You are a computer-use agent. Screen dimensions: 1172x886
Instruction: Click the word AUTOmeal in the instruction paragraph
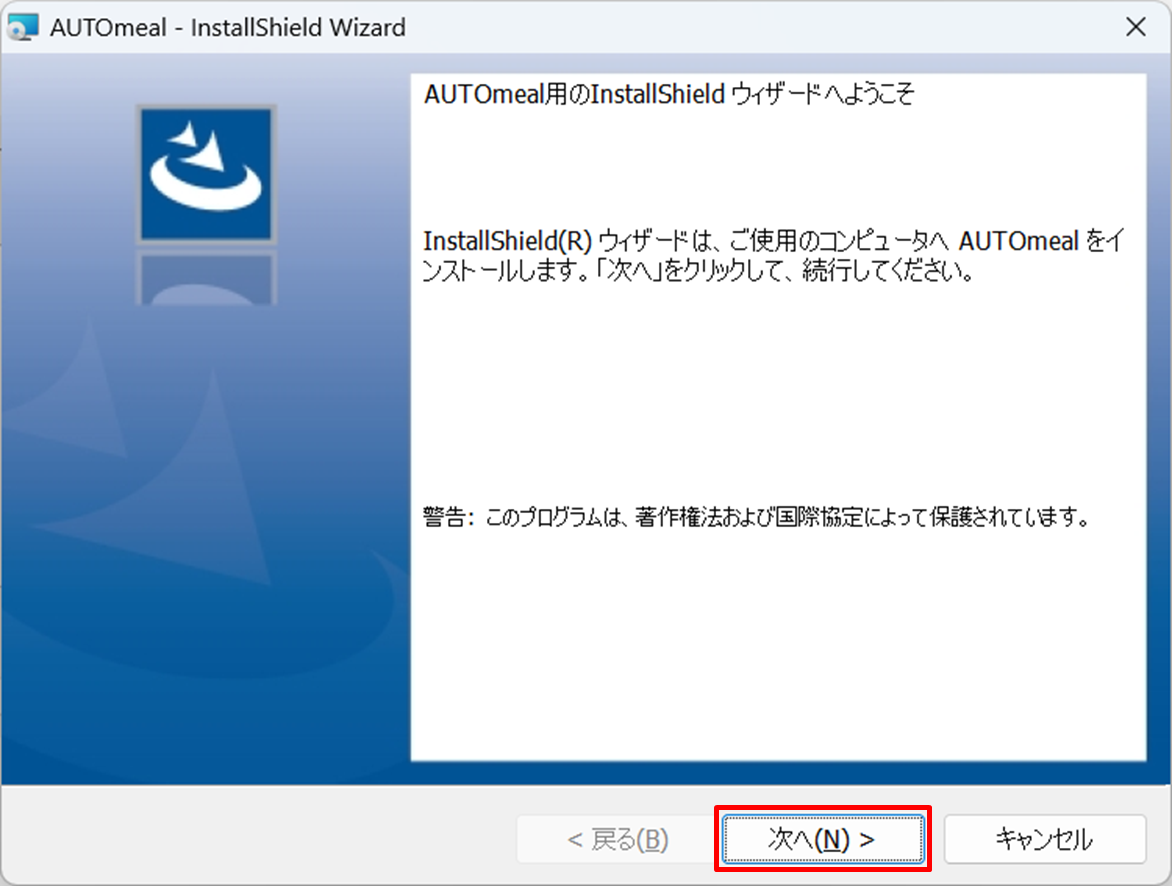[x=1018, y=242]
